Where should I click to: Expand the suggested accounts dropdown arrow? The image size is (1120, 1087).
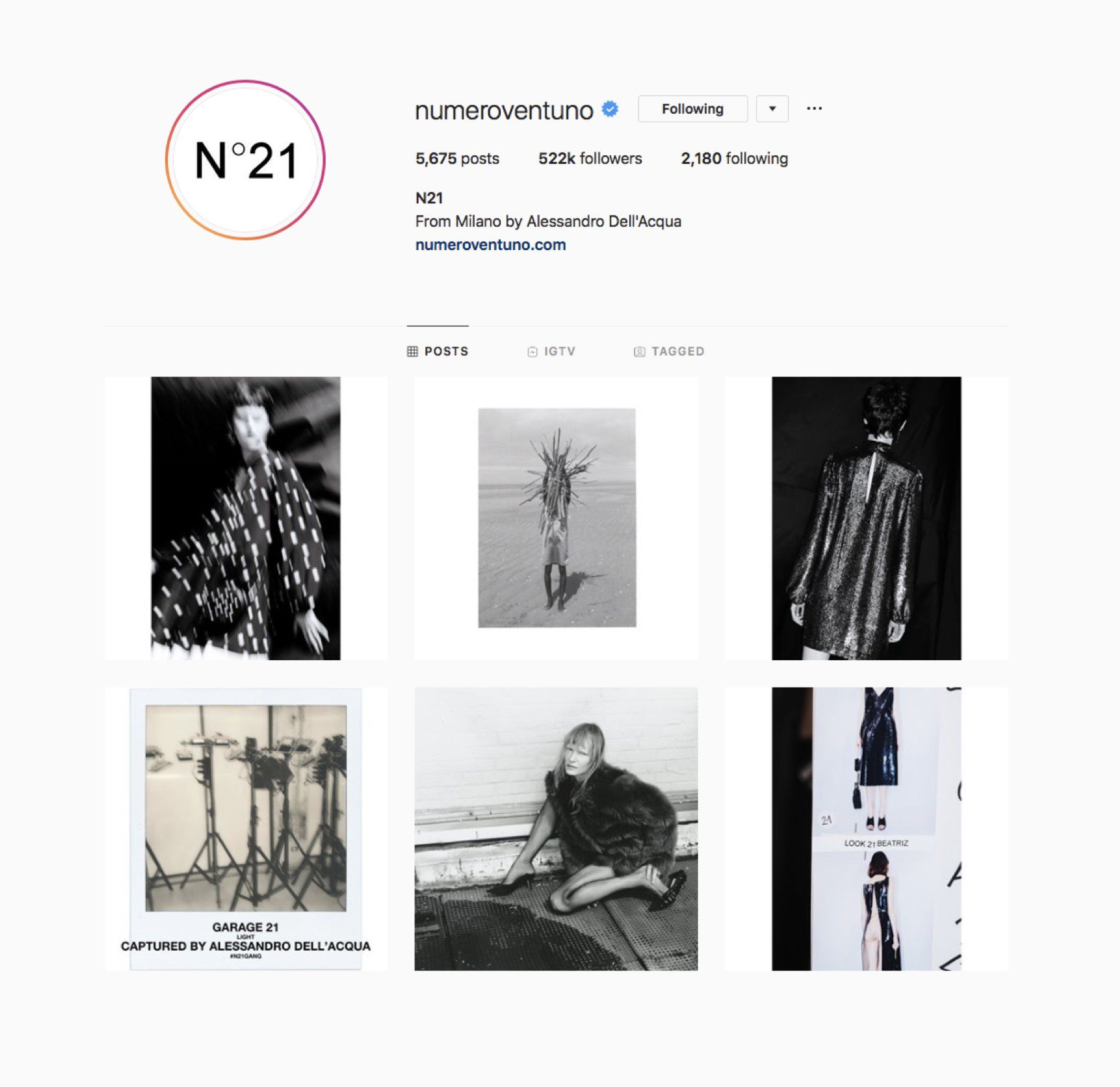pos(772,109)
